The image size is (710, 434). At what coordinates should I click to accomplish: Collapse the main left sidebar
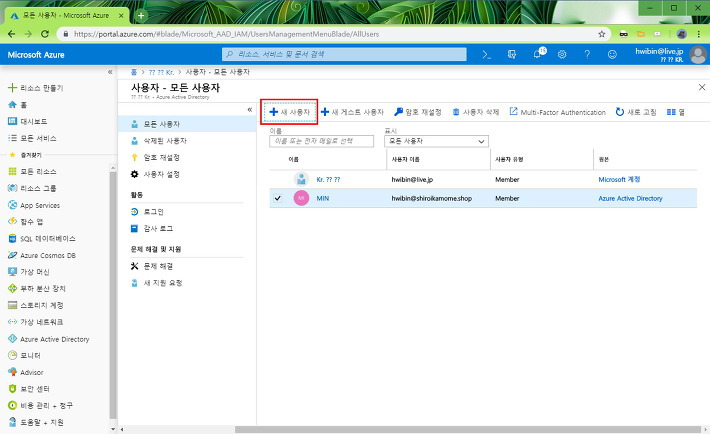110,72
